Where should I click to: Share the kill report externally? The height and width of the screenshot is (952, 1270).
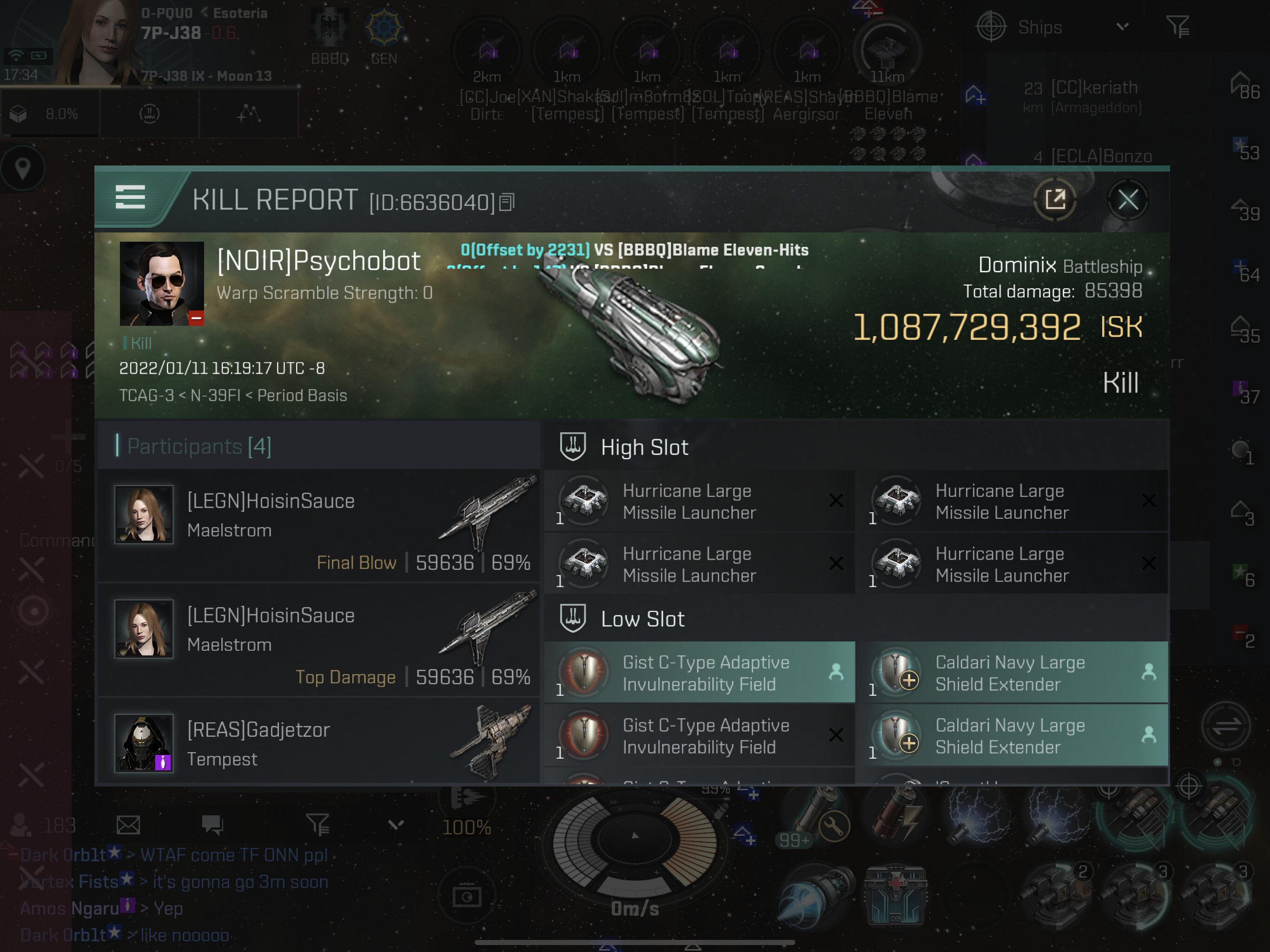pyautogui.click(x=1055, y=200)
